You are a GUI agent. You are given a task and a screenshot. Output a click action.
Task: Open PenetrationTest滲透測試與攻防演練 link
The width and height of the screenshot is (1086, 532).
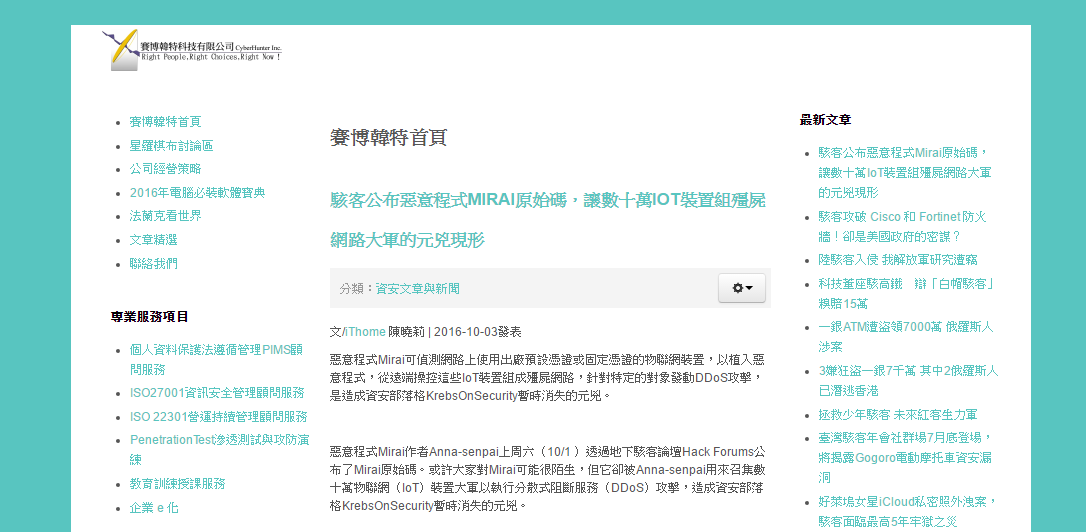coord(220,450)
